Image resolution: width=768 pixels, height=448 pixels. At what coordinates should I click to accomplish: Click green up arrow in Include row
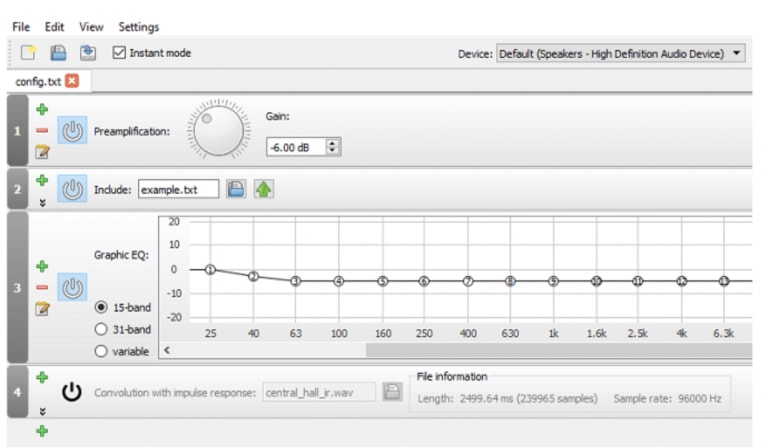click(x=264, y=189)
